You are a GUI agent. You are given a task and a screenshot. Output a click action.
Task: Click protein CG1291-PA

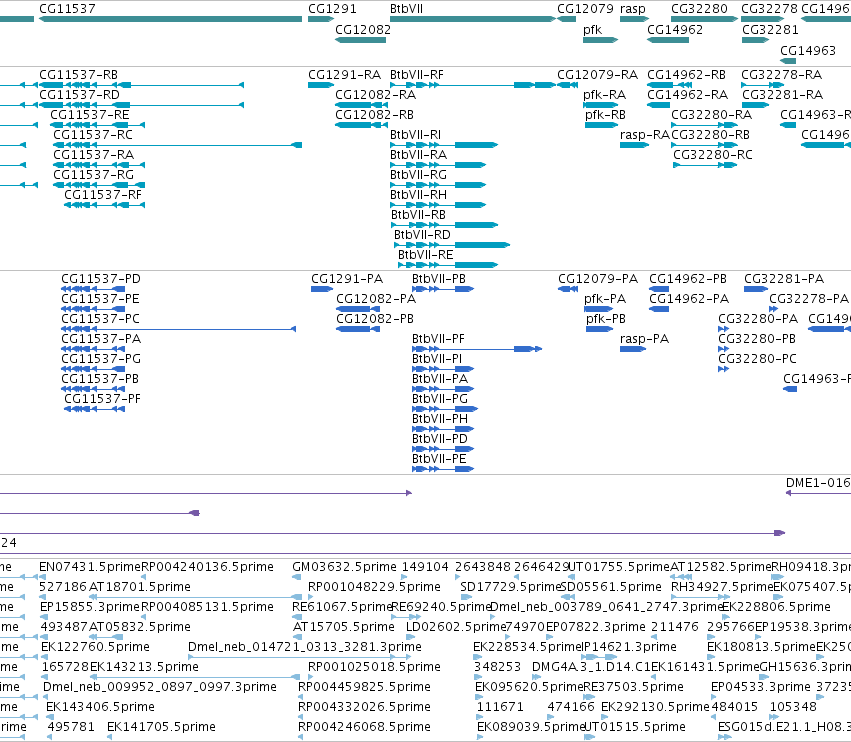322,289
